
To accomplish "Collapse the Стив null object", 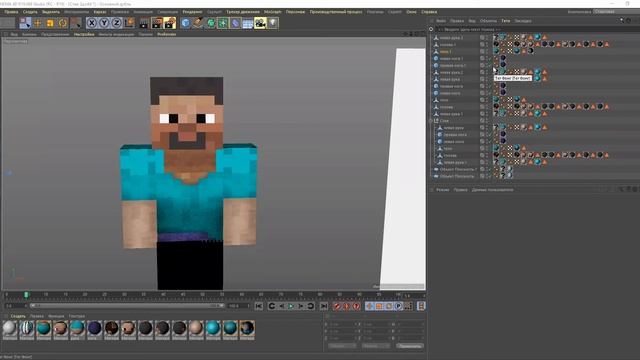I will click(x=431, y=121).
